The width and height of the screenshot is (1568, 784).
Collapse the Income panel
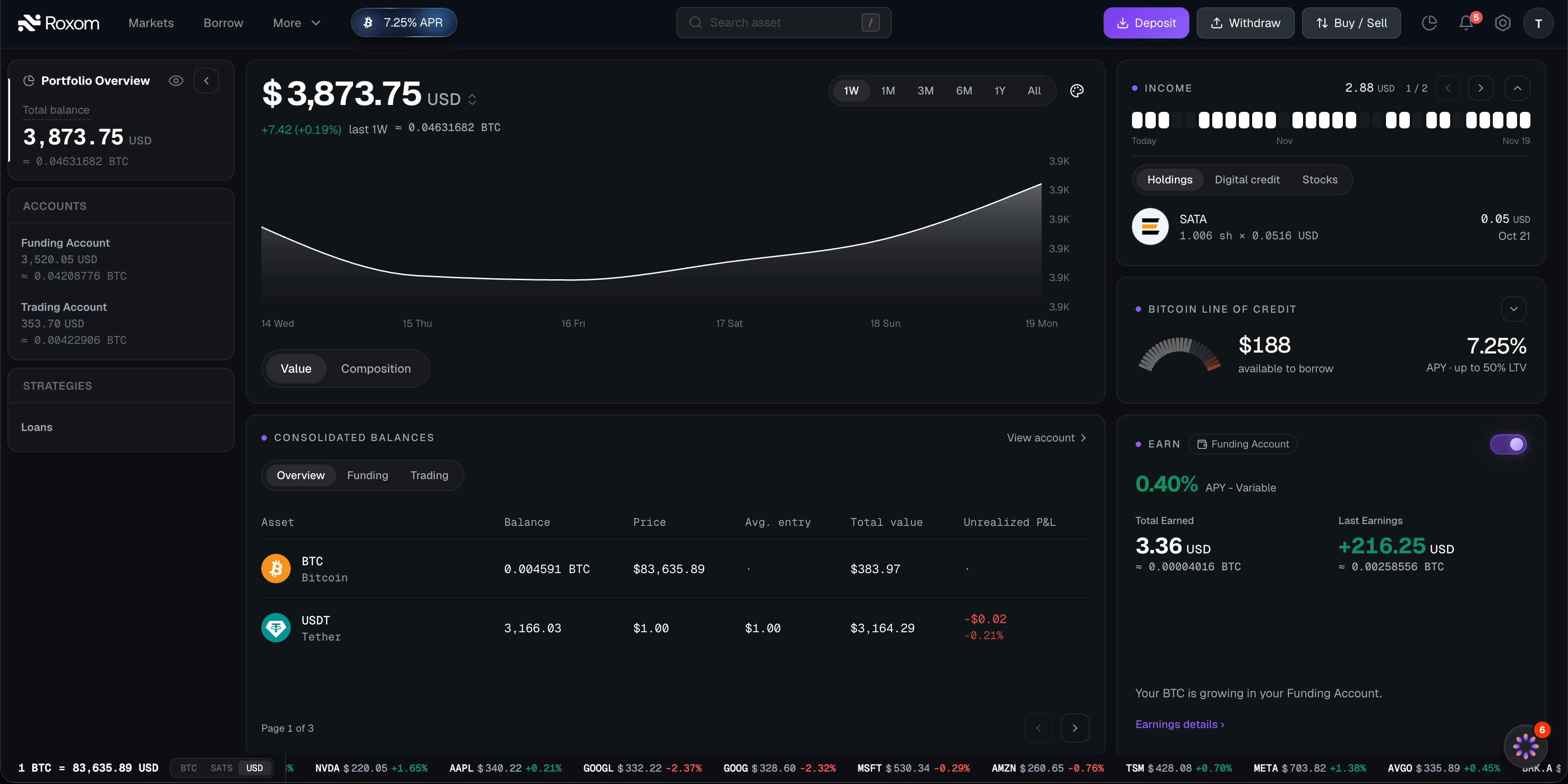click(x=1518, y=88)
